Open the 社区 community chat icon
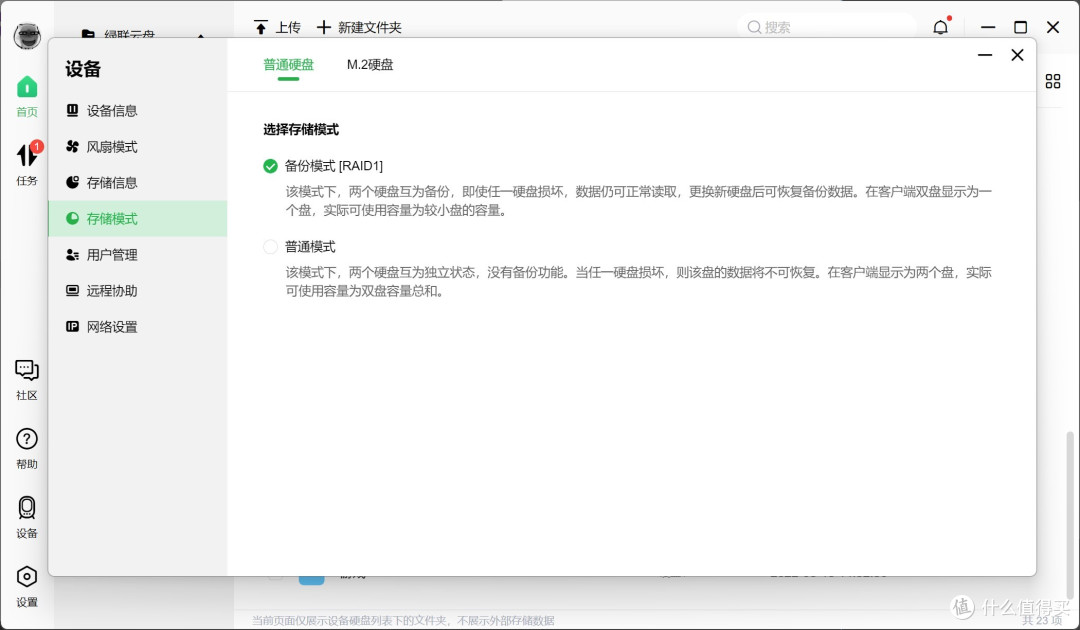The image size is (1080, 630). coord(27,379)
